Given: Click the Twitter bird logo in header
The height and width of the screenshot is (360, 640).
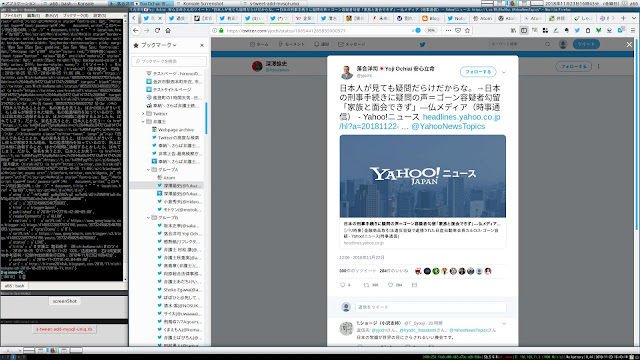Looking at the screenshot, I should (x=422, y=44).
